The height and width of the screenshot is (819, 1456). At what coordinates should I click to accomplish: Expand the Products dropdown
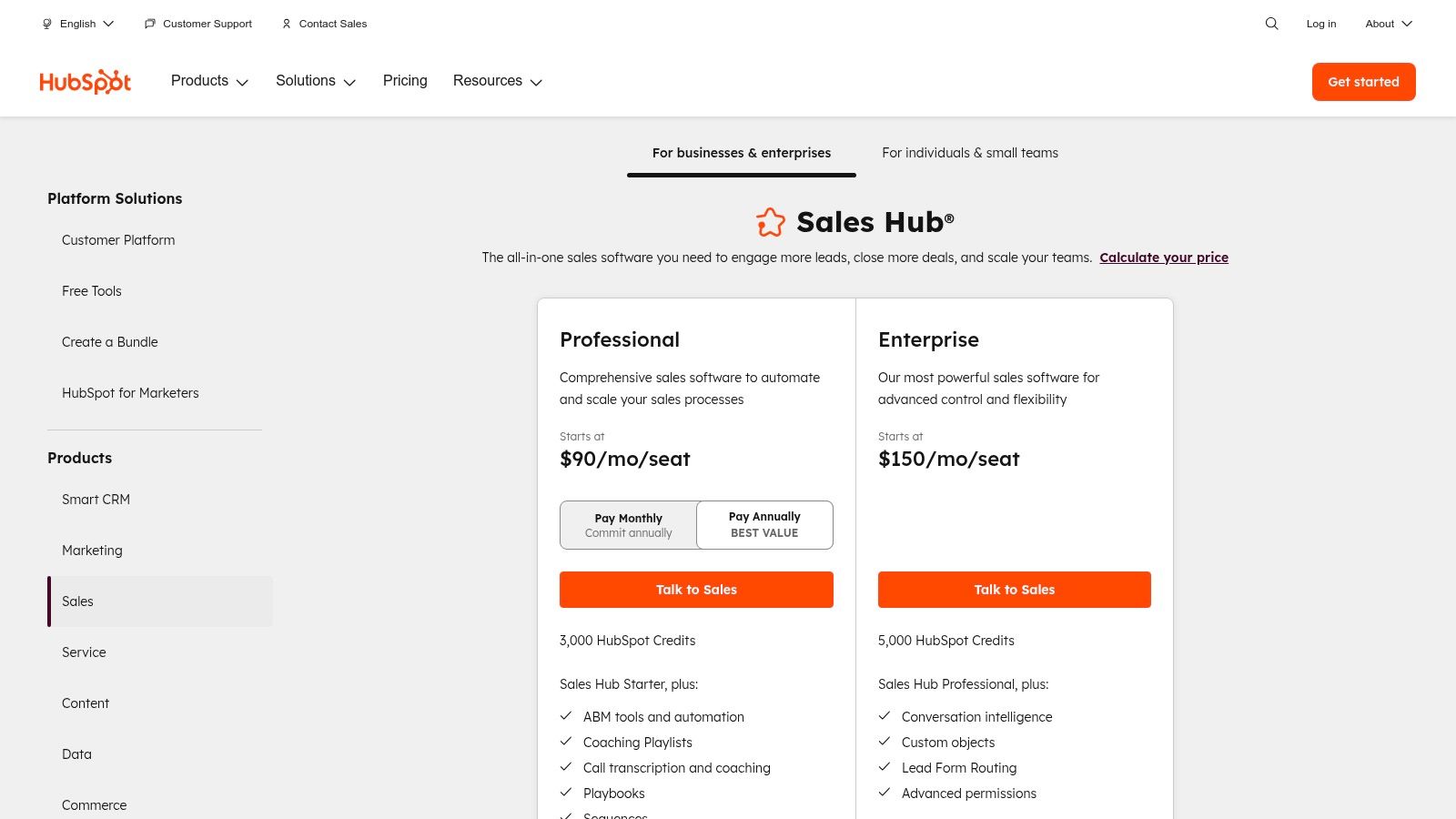coord(209,81)
